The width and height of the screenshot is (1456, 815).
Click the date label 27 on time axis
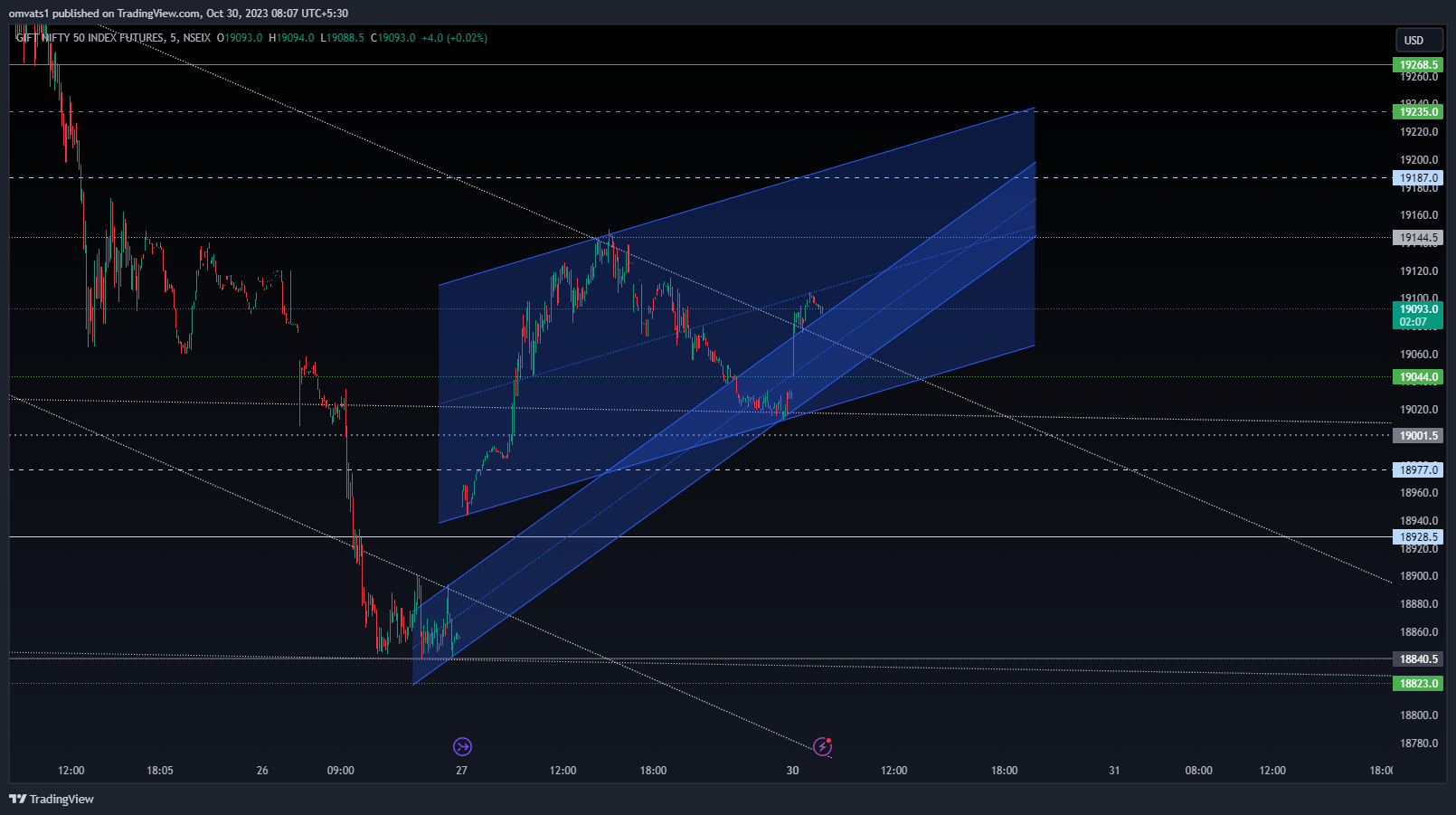[x=462, y=771]
